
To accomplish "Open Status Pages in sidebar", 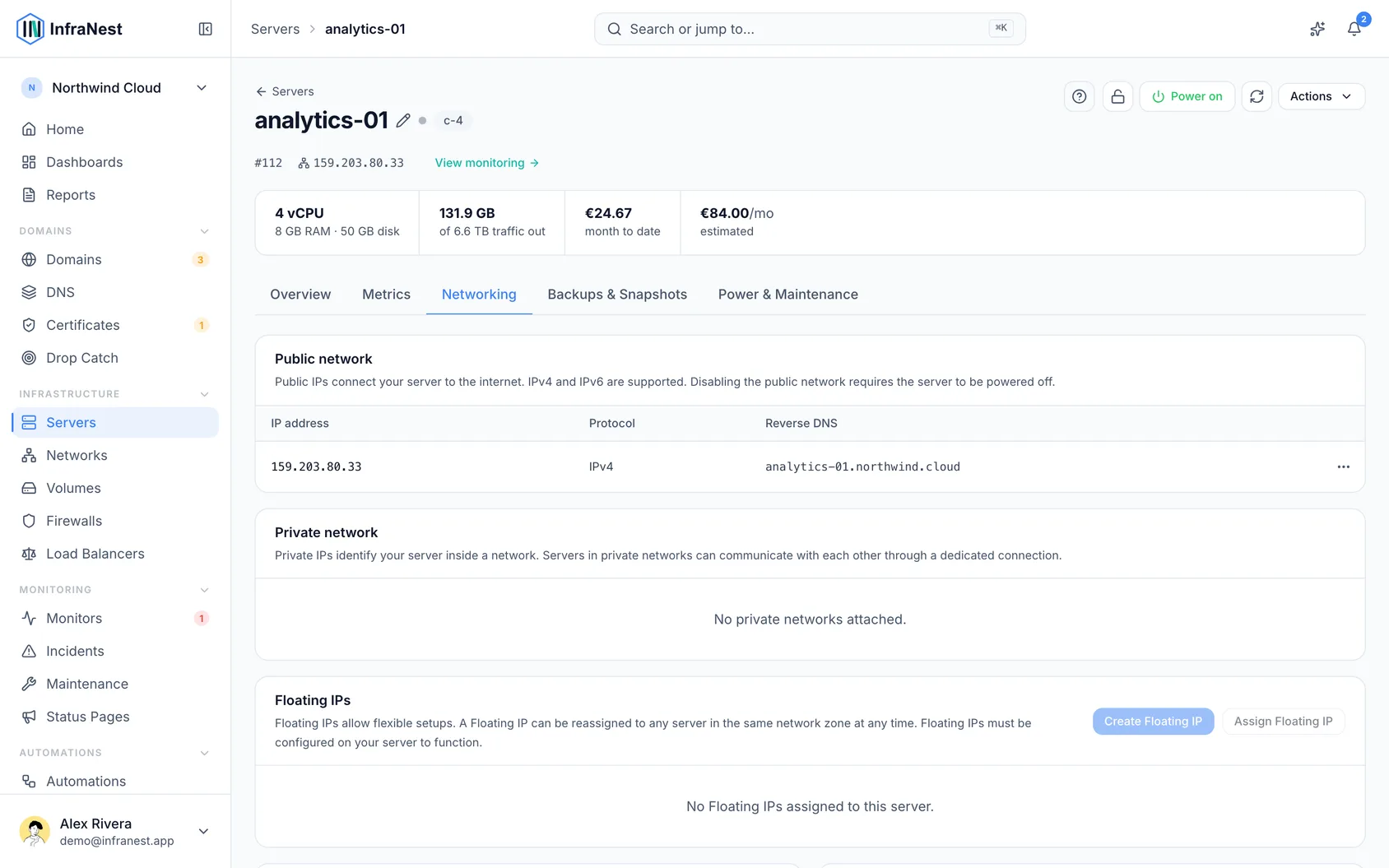I will click(115, 717).
